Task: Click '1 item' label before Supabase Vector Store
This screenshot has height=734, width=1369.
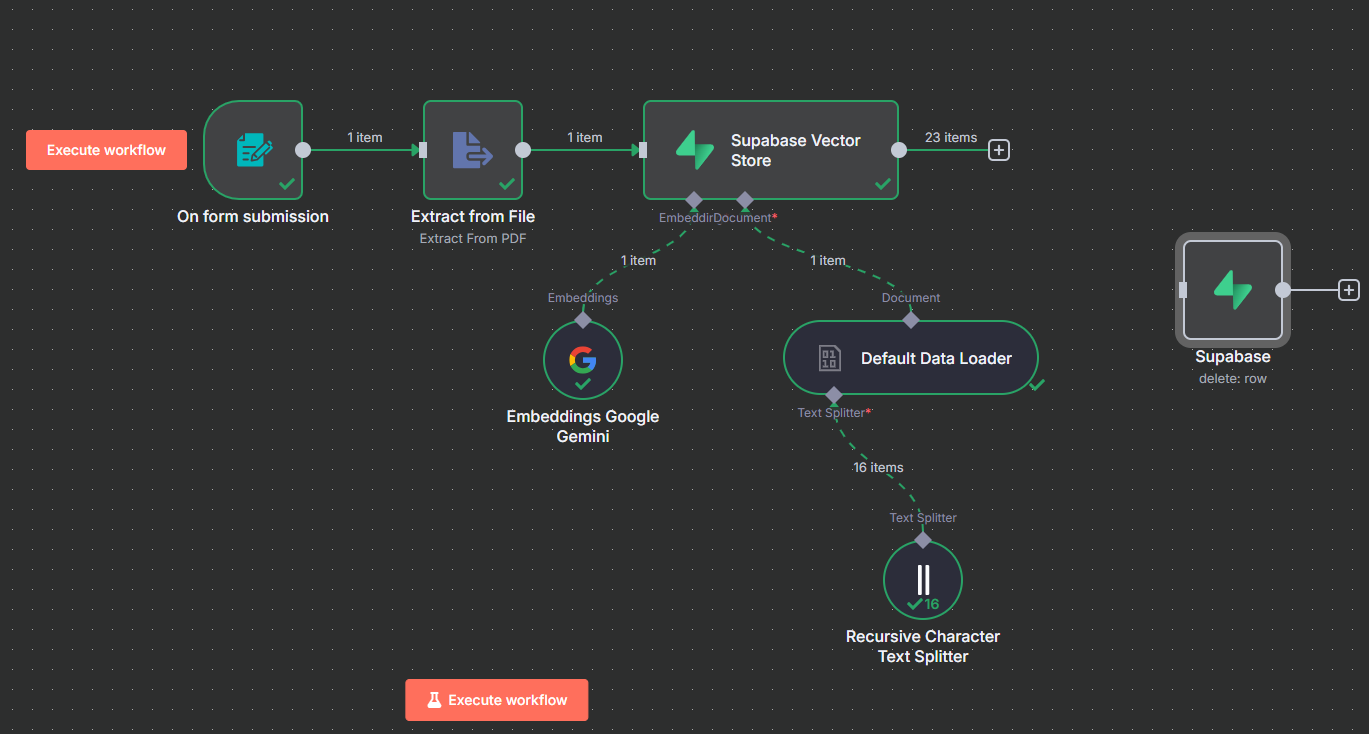Action: click(585, 137)
